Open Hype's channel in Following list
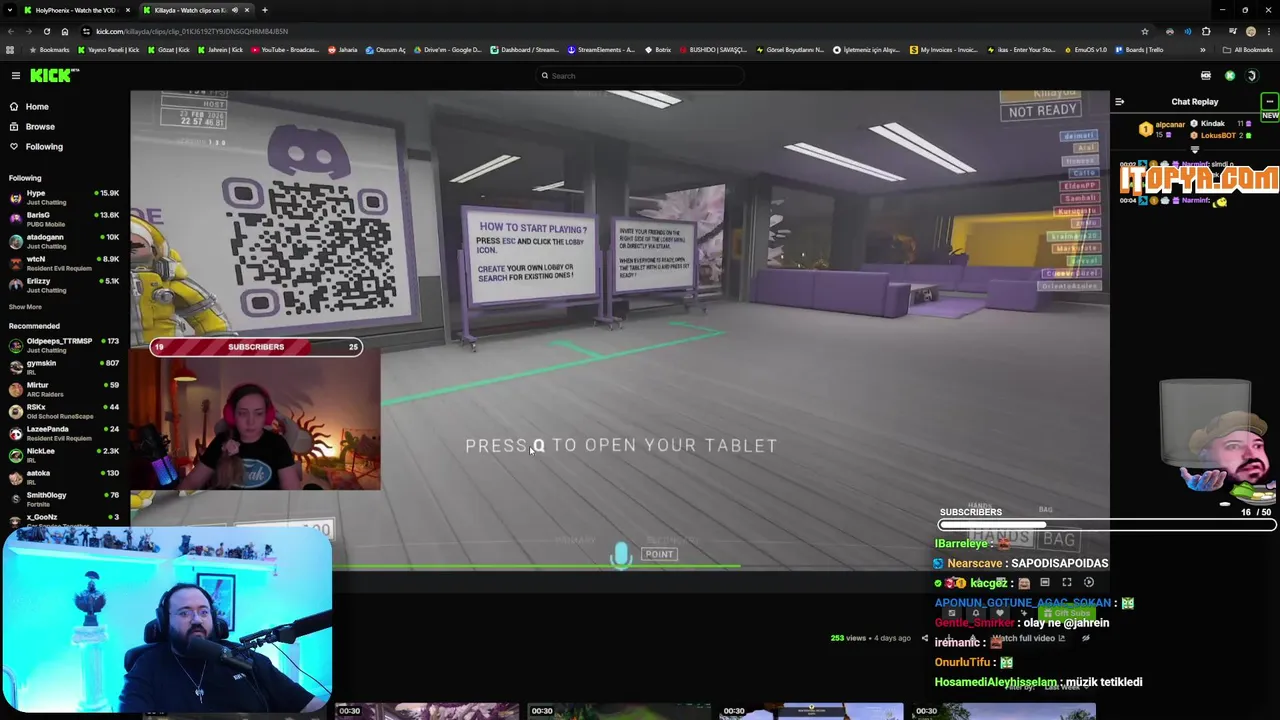This screenshot has width=1280, height=720. tap(63, 196)
